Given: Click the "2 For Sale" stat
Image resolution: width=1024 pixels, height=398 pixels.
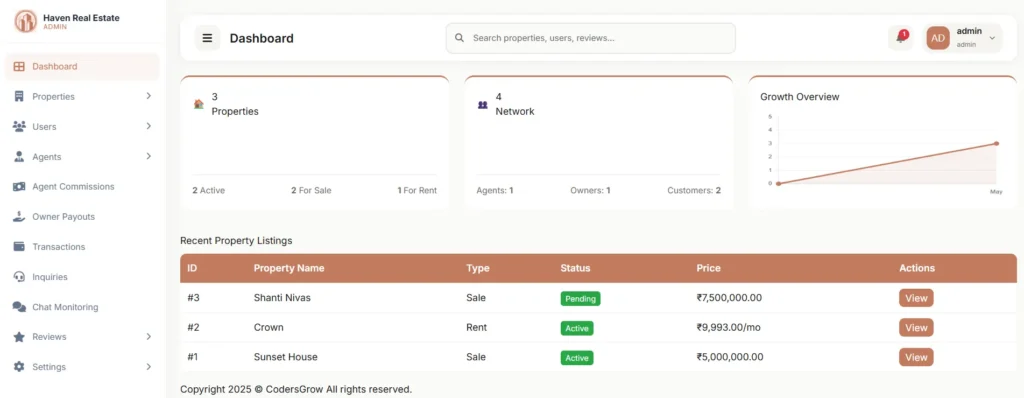Looking at the screenshot, I should 311,191.
